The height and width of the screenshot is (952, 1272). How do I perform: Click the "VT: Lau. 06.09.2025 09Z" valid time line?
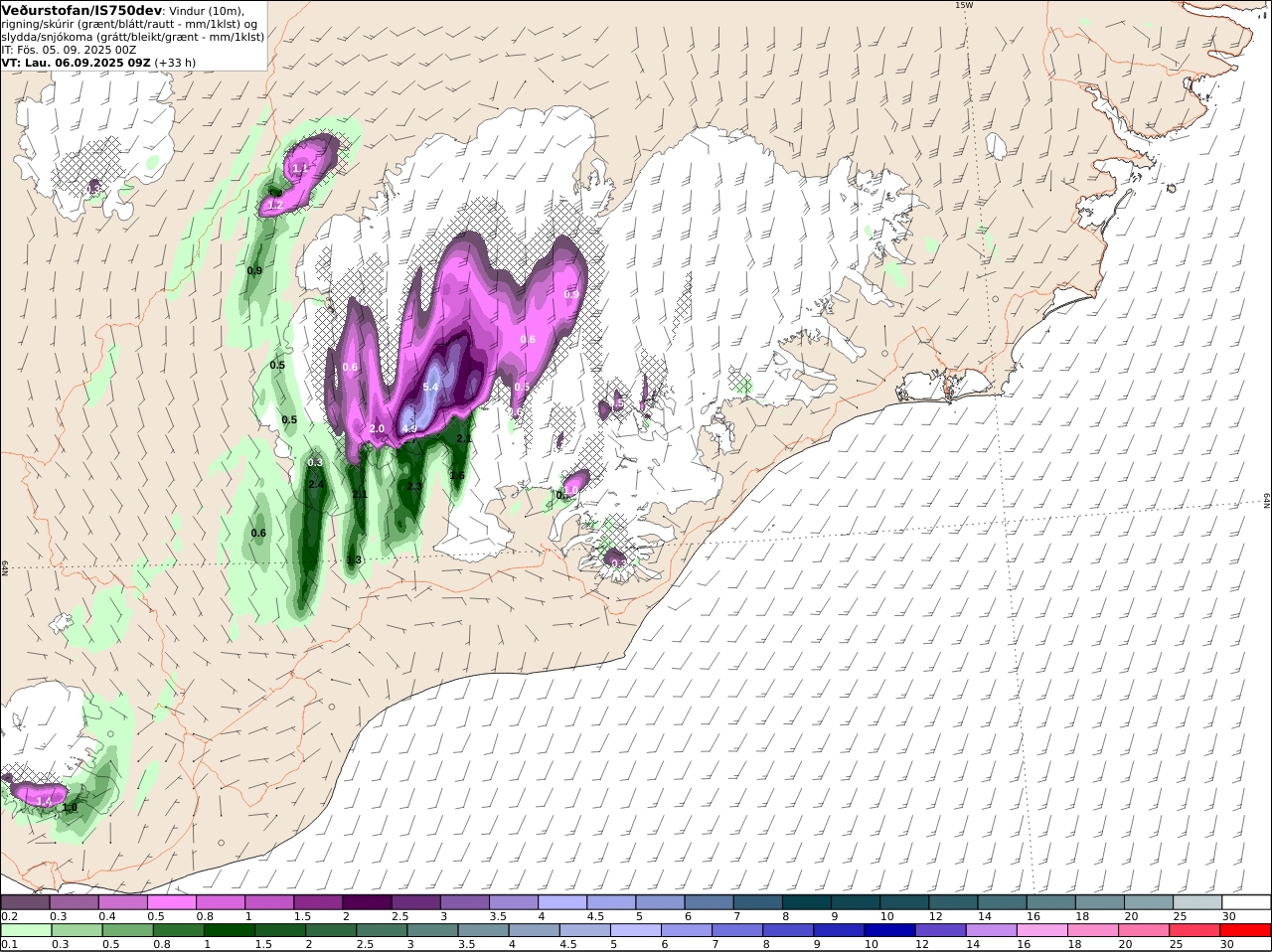pos(77,62)
